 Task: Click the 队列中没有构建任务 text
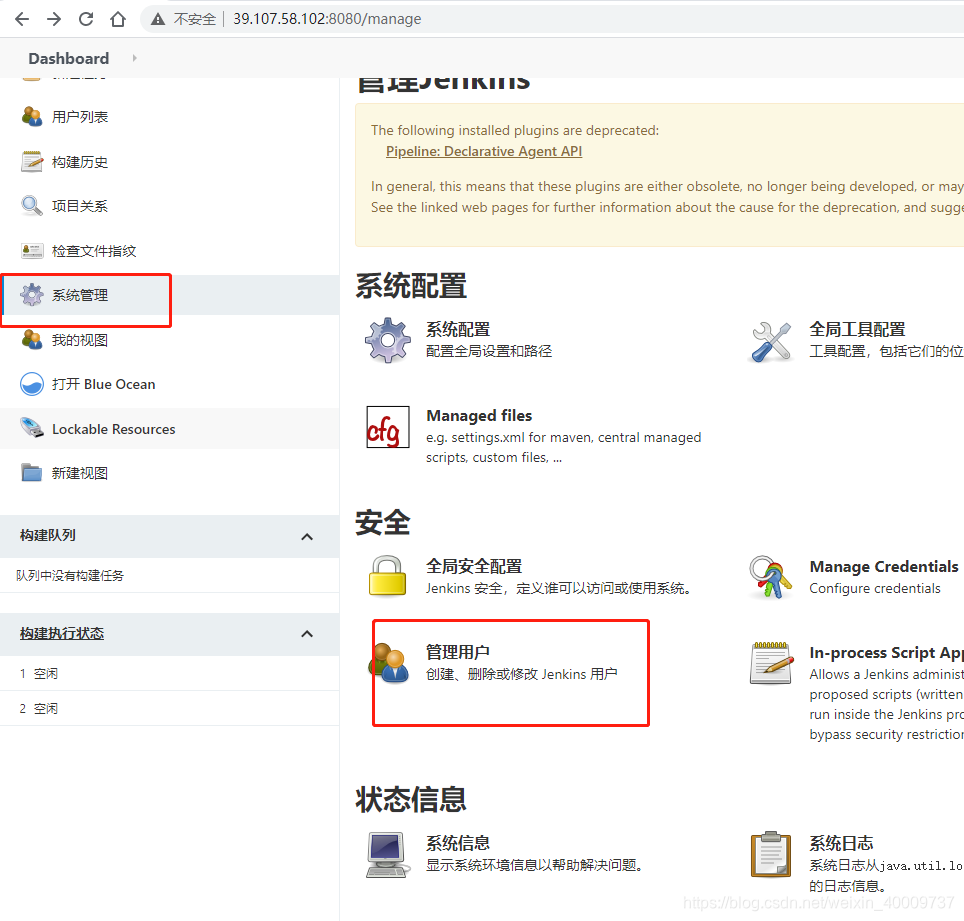pyautogui.click(x=69, y=575)
